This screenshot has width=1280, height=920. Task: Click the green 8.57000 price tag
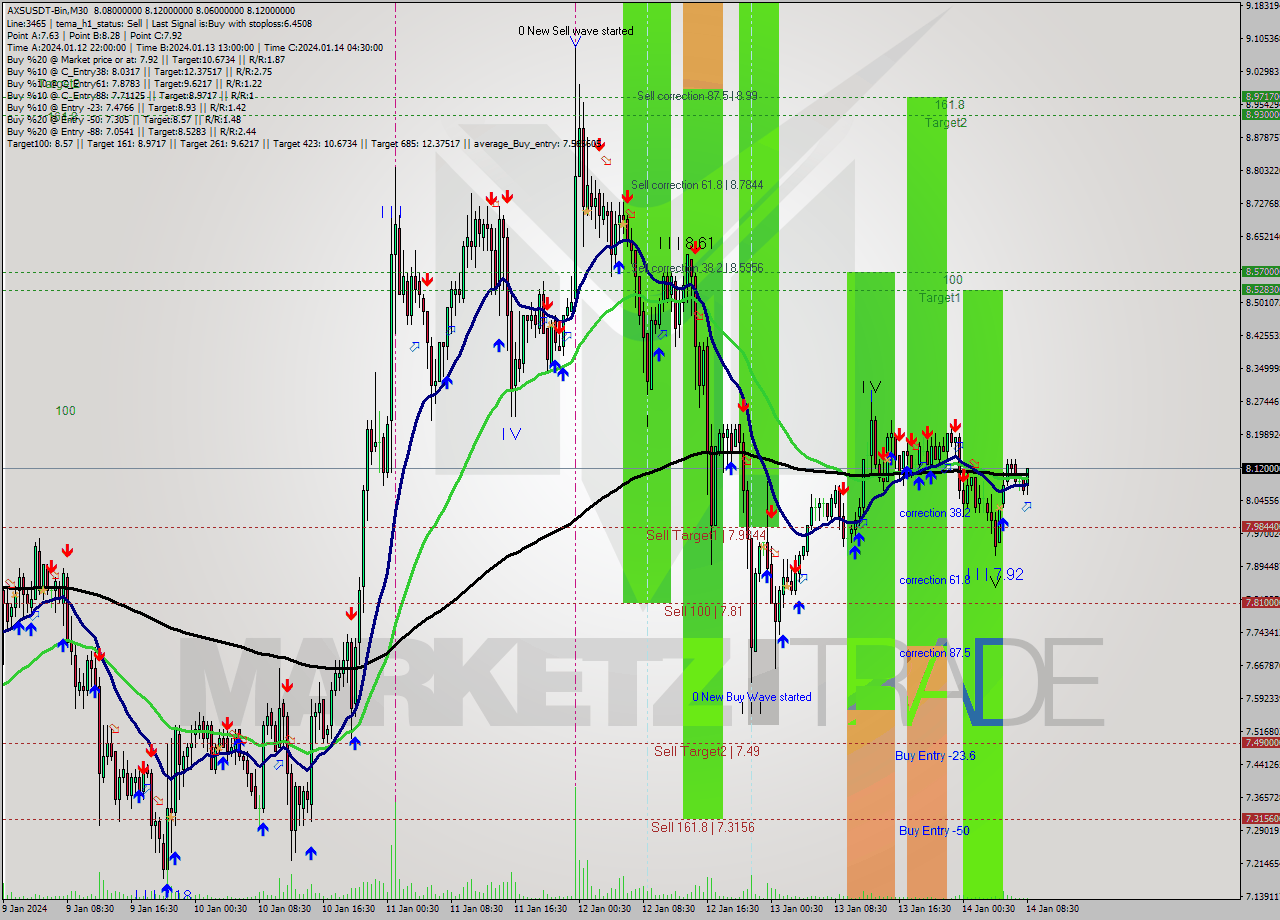click(x=1260, y=271)
